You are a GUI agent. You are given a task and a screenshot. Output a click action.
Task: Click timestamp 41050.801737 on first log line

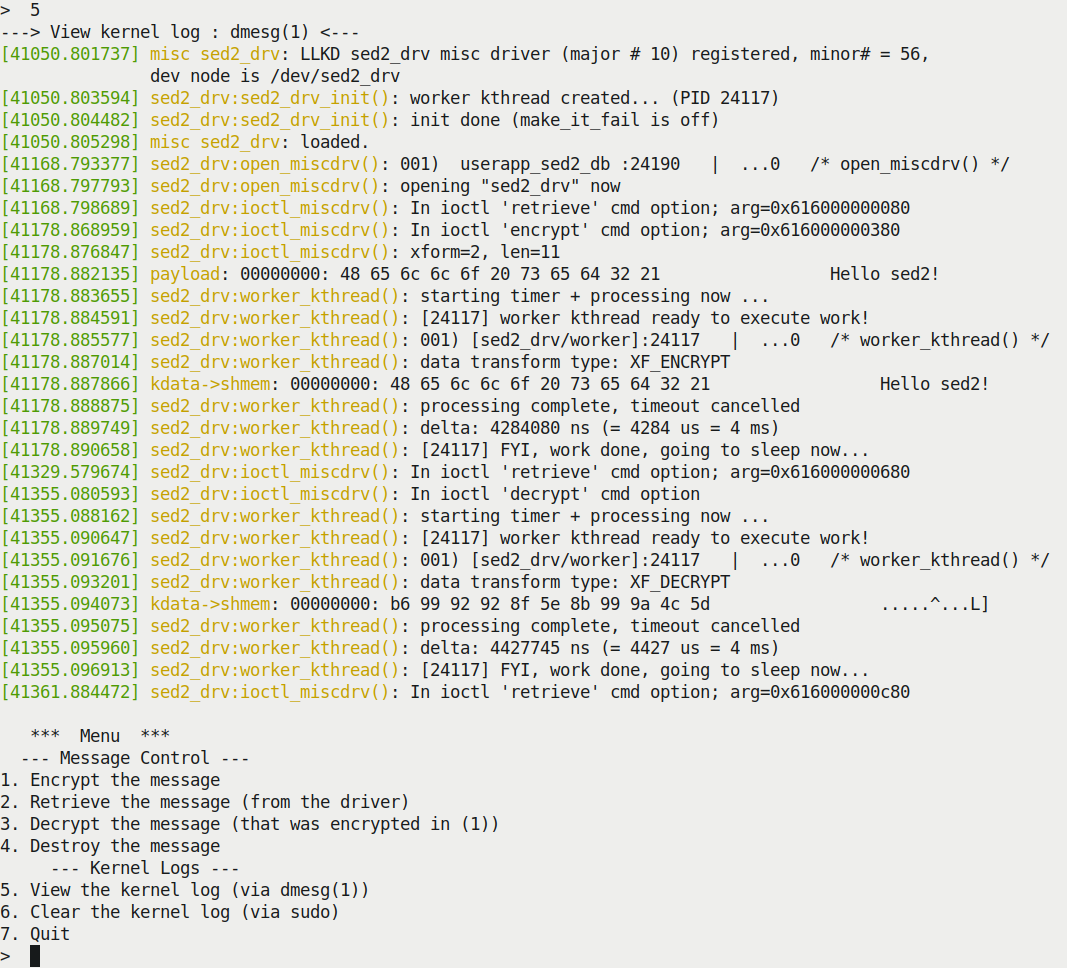(x=69, y=54)
